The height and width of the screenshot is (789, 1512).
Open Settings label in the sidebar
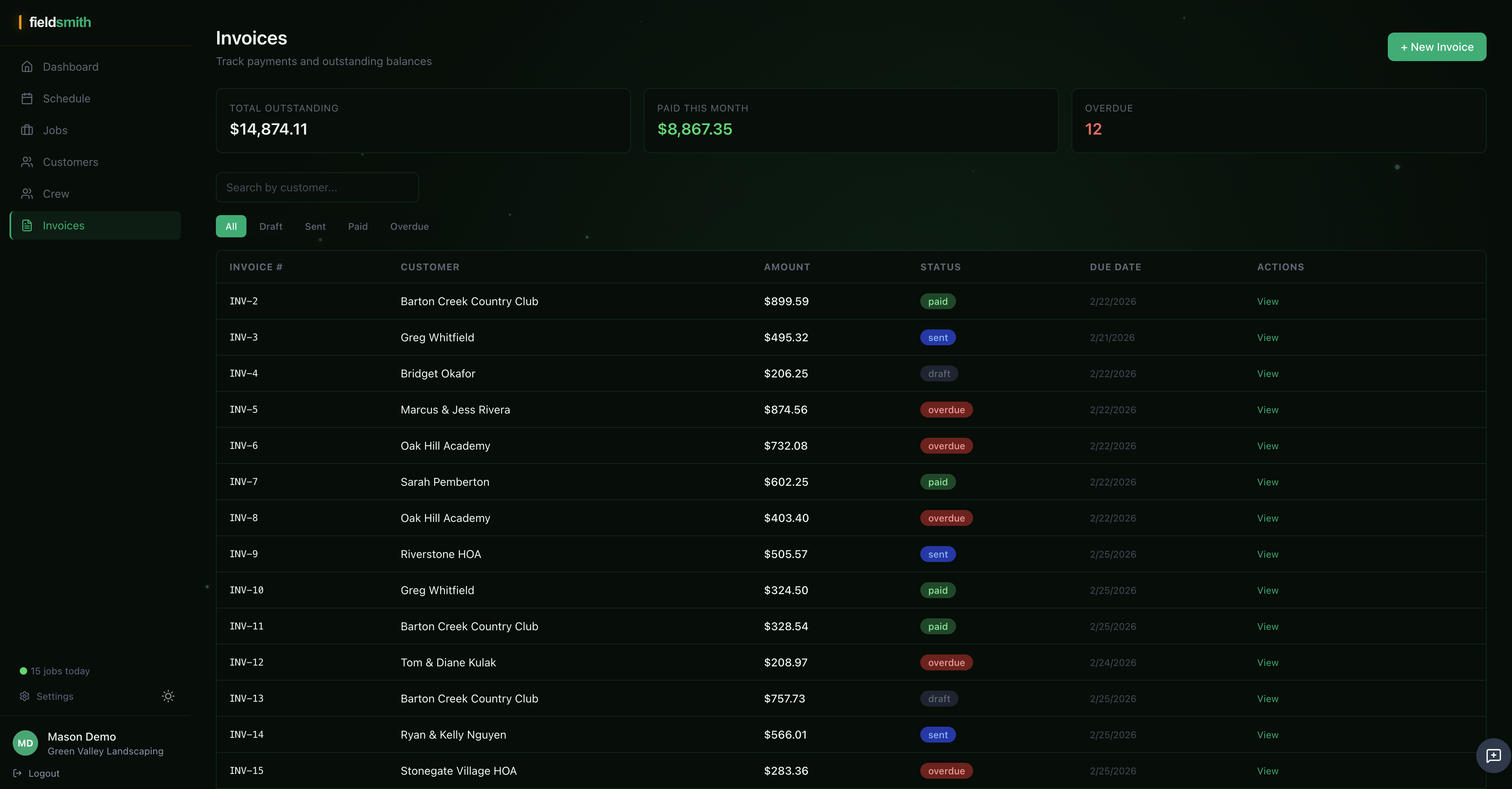click(x=55, y=696)
